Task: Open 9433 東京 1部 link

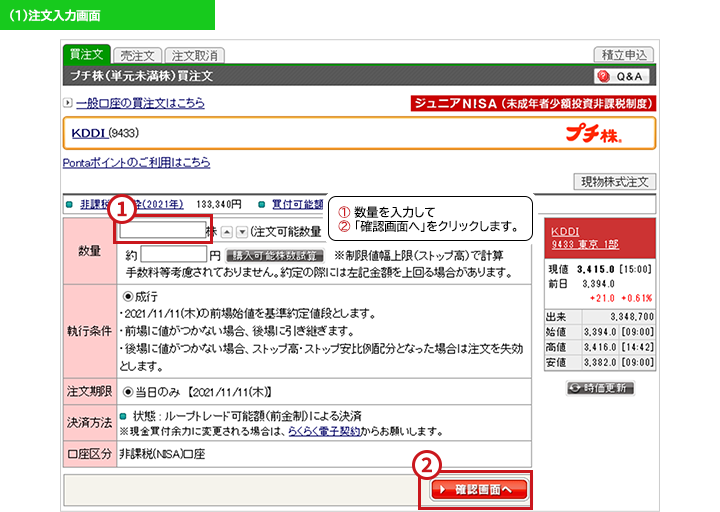Action: pos(585,244)
